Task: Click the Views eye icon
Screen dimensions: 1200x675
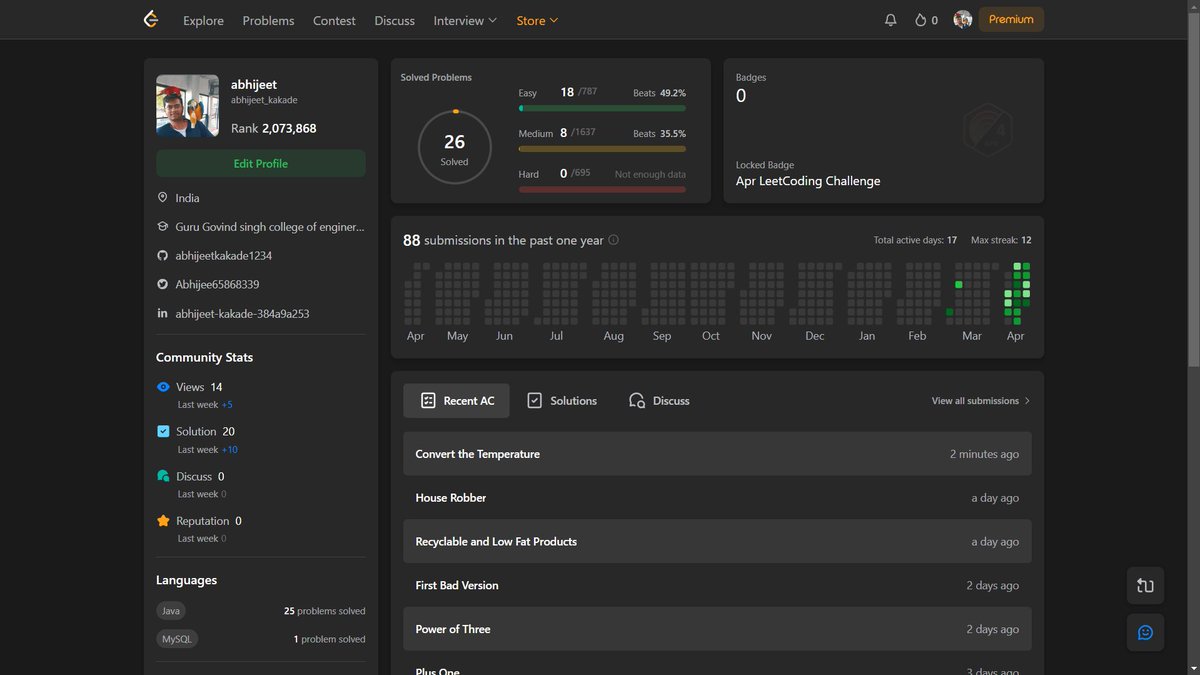Action: click(163, 387)
